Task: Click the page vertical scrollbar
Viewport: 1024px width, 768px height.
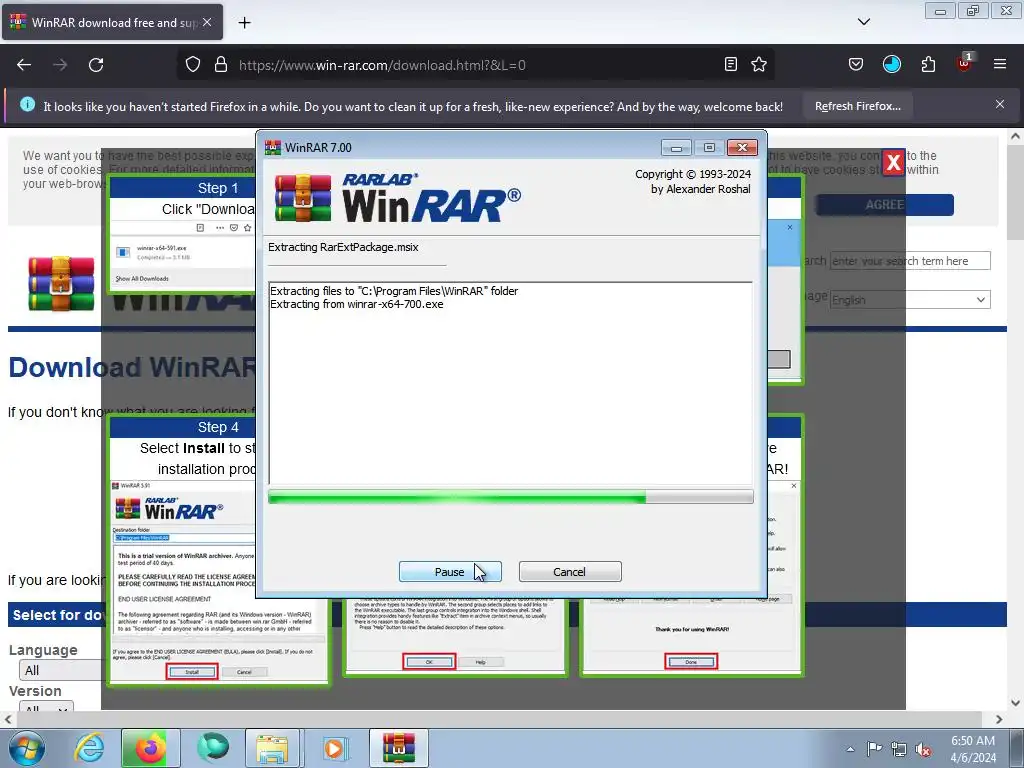Action: click(x=1015, y=420)
